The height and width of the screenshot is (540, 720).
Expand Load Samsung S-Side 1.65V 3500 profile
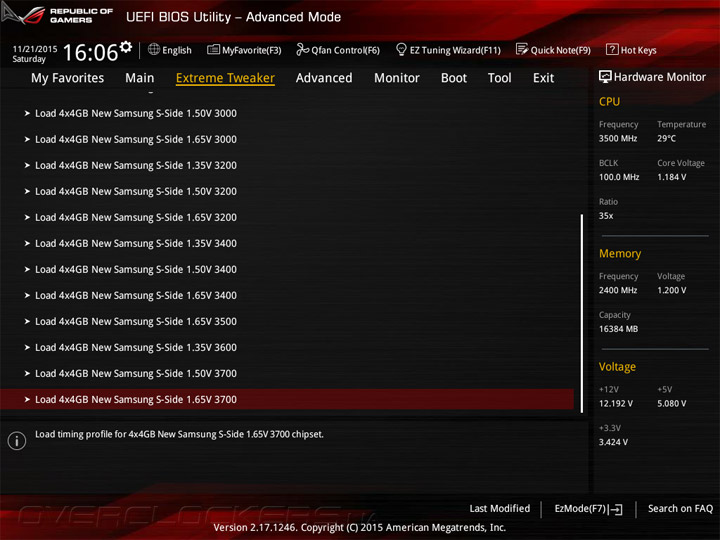click(287, 321)
